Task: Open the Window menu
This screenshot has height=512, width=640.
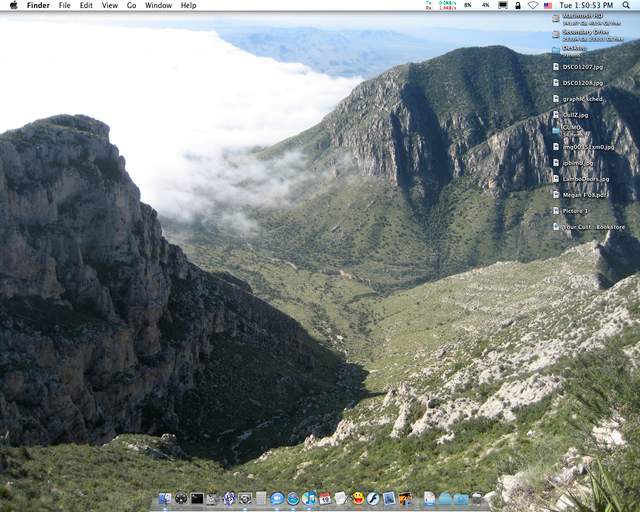Action: point(158,5)
